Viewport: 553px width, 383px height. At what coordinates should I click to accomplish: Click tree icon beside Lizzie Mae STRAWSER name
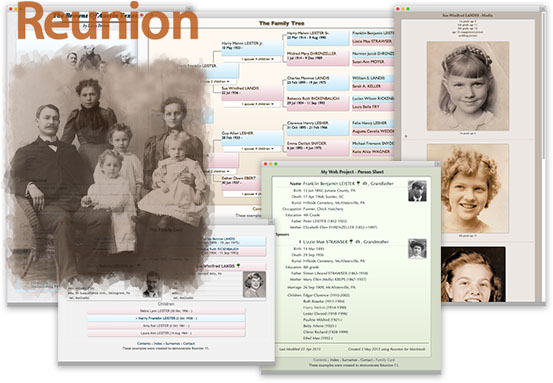coord(351,242)
